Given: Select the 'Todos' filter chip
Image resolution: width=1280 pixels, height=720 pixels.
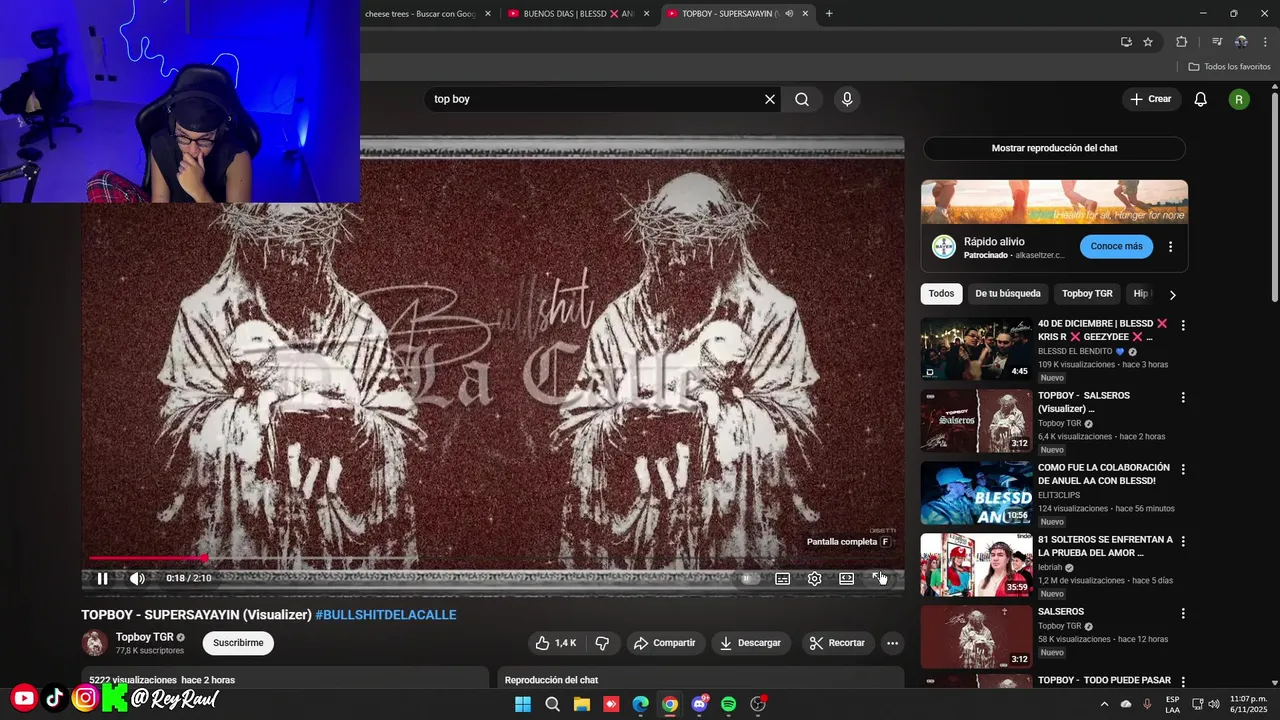Looking at the screenshot, I should point(941,294).
